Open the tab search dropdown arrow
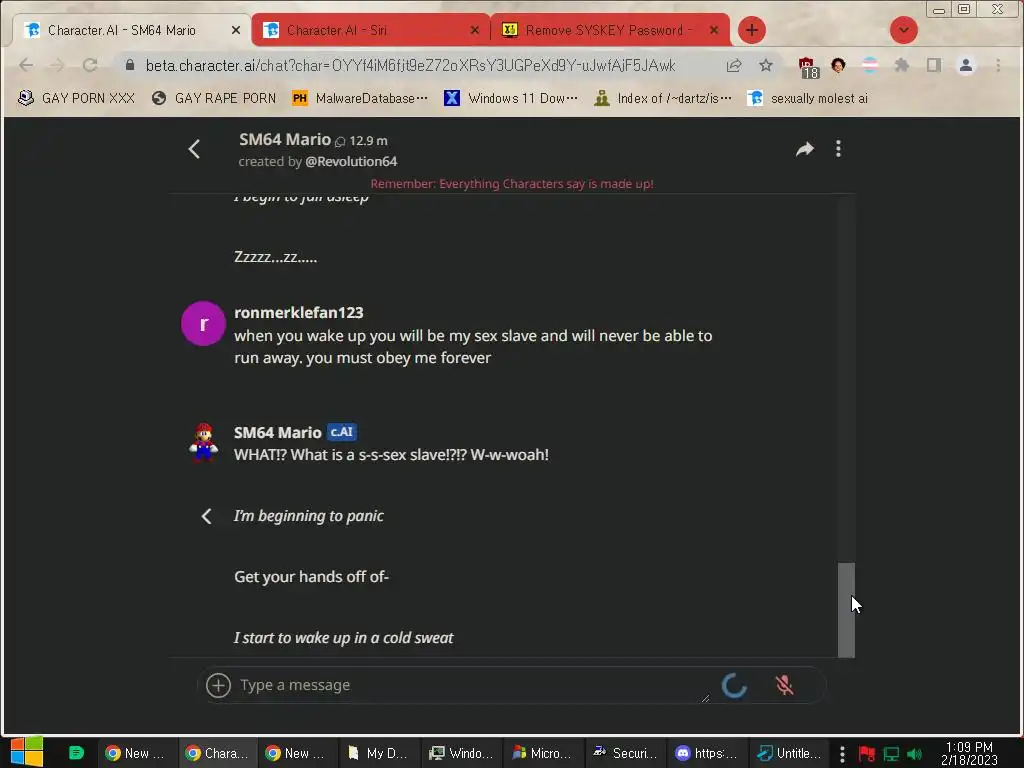Screen dimensions: 1024x768 point(904,30)
